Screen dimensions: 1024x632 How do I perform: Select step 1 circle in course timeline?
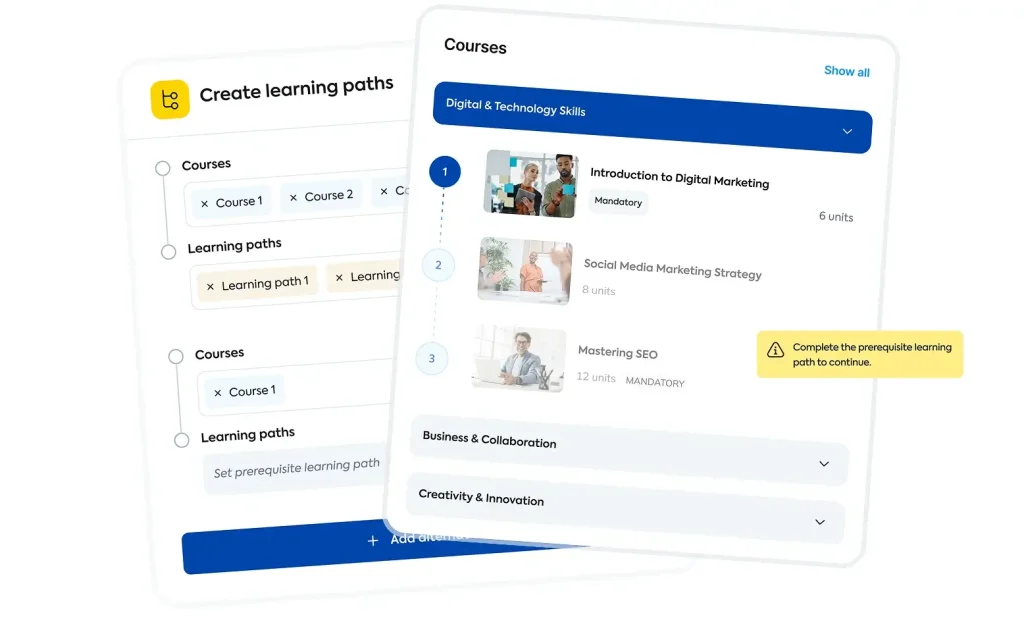[x=445, y=172]
